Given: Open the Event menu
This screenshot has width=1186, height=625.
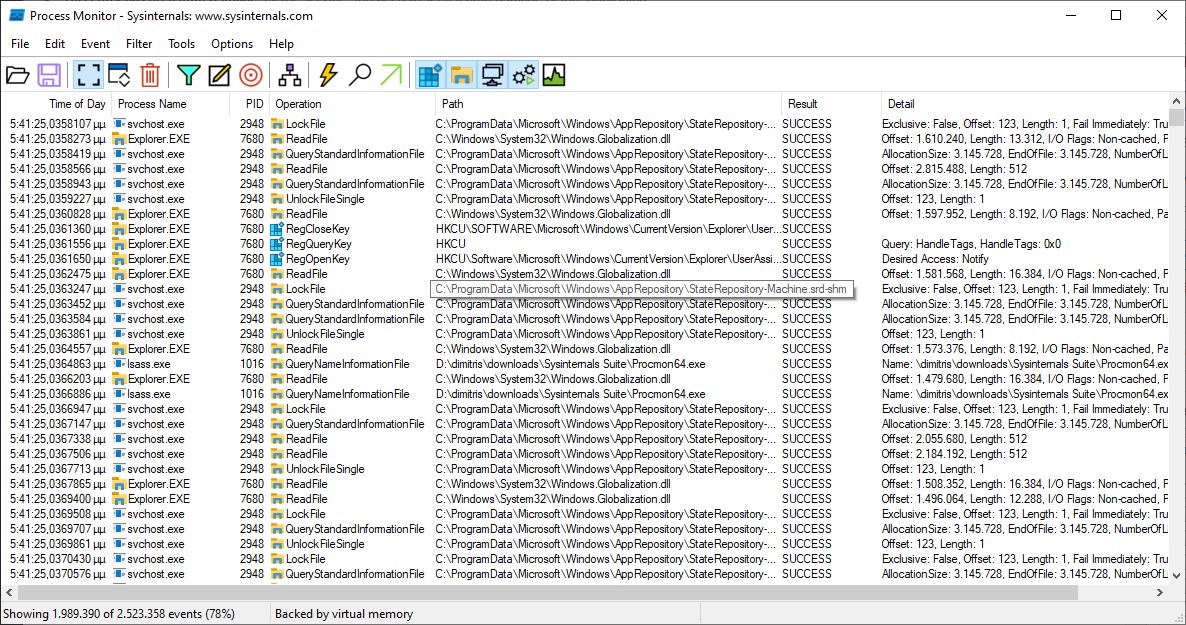Looking at the screenshot, I should [95, 44].
